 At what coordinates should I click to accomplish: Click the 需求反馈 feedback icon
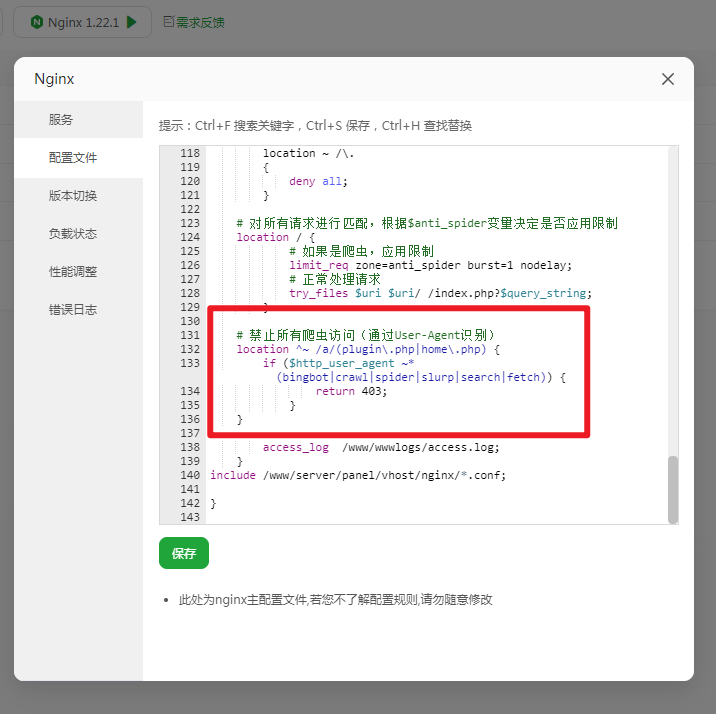pyautogui.click(x=168, y=22)
